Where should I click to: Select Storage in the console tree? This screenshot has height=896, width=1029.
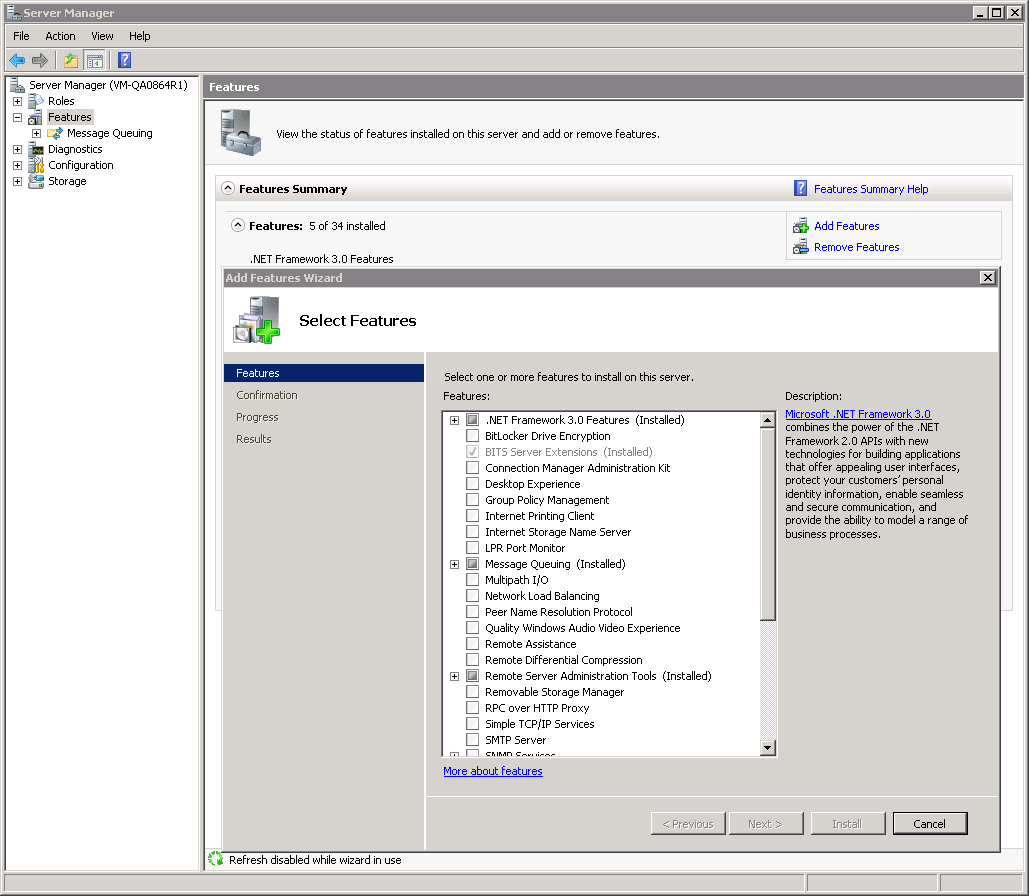67,181
